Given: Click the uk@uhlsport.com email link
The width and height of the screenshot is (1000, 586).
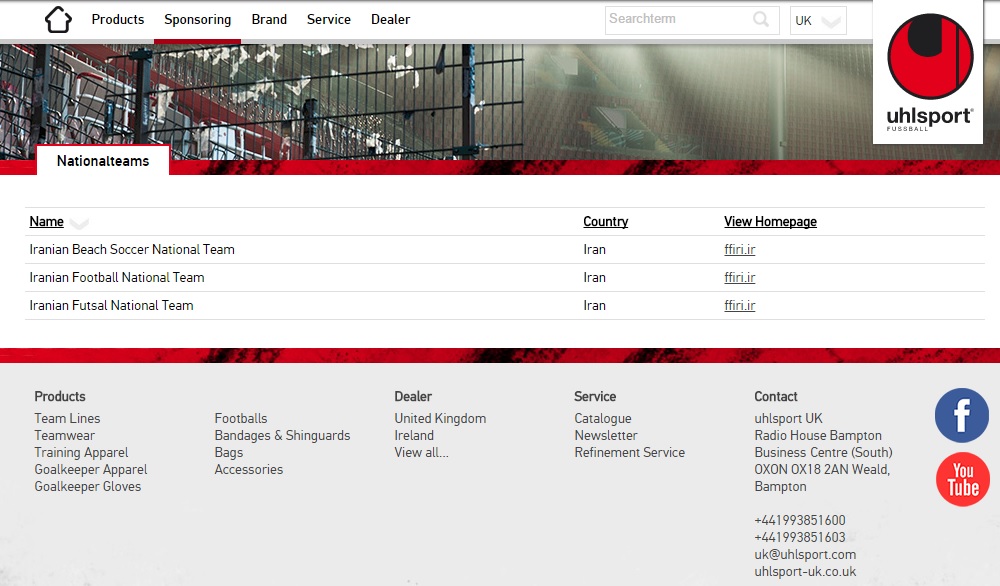Looking at the screenshot, I should 804,555.
